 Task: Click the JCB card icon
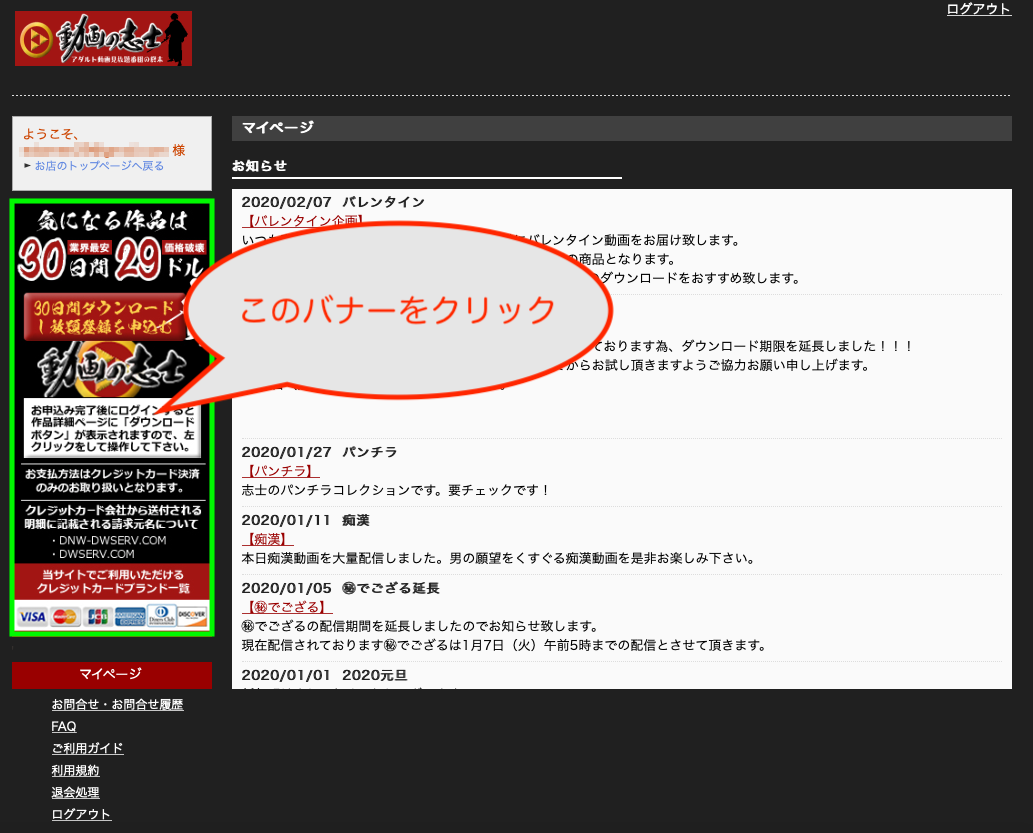pyautogui.click(x=97, y=616)
